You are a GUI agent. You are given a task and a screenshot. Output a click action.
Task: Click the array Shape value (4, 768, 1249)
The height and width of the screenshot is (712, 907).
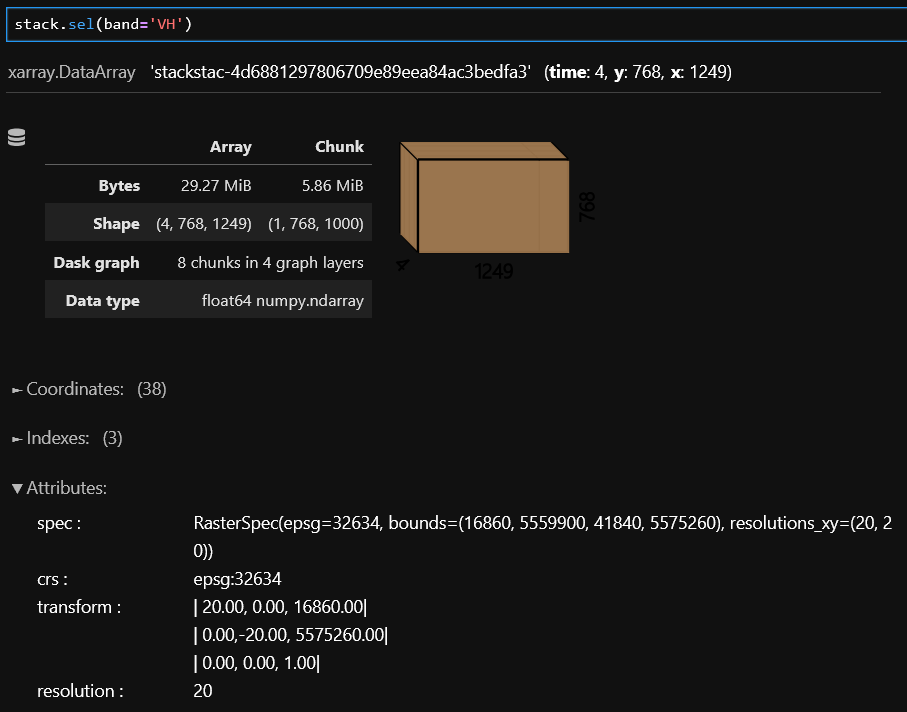pyautogui.click(x=203, y=224)
